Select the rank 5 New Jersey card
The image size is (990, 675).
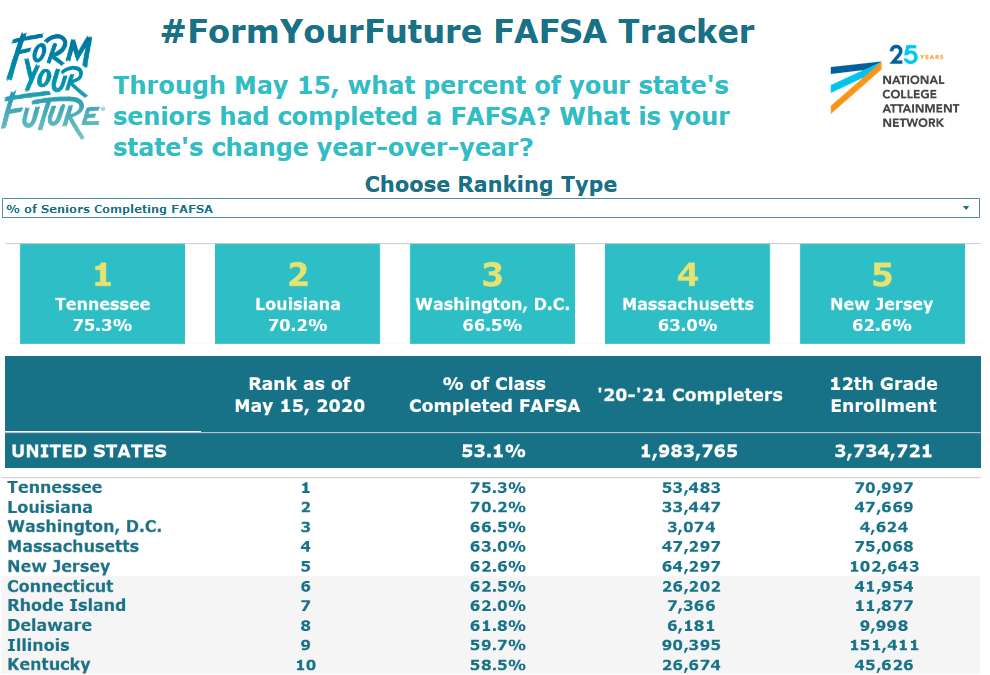click(882, 294)
